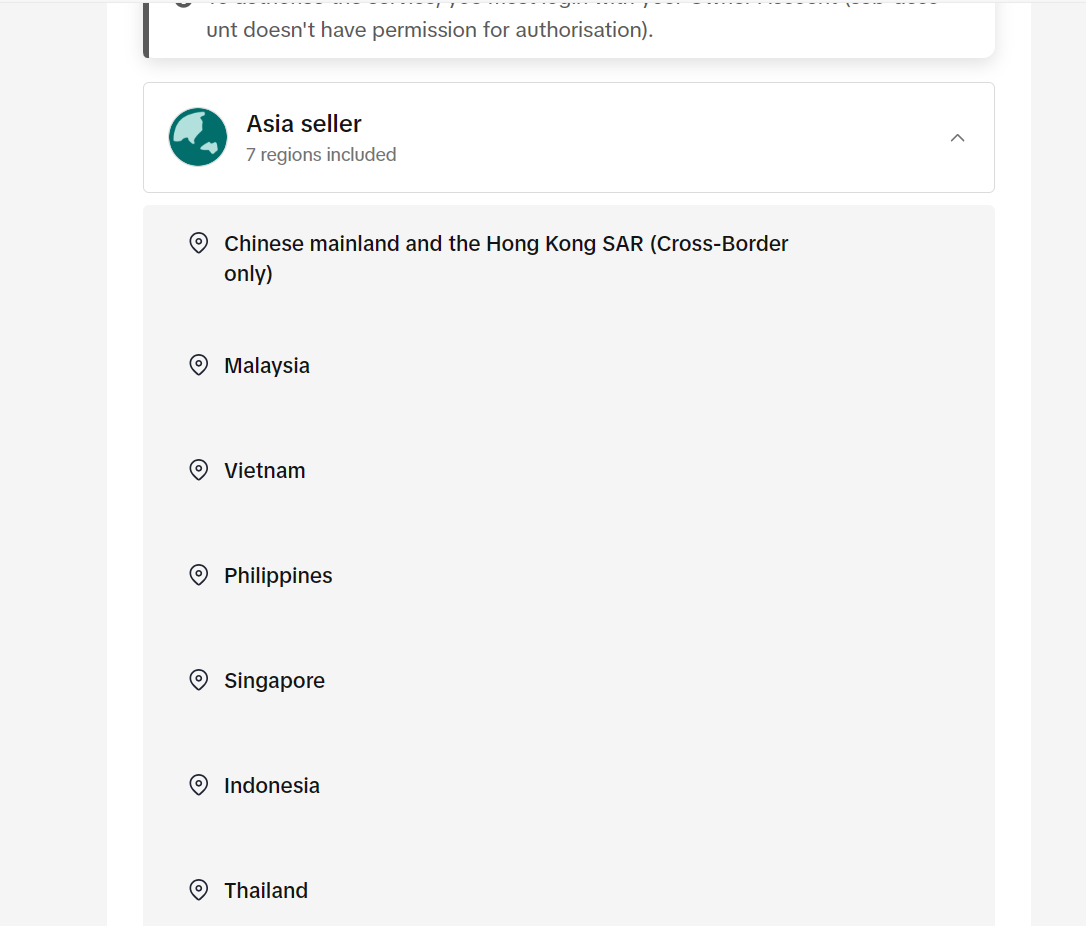Click the location pin beside Thailand
The width and height of the screenshot is (1086, 926).
coord(199,890)
